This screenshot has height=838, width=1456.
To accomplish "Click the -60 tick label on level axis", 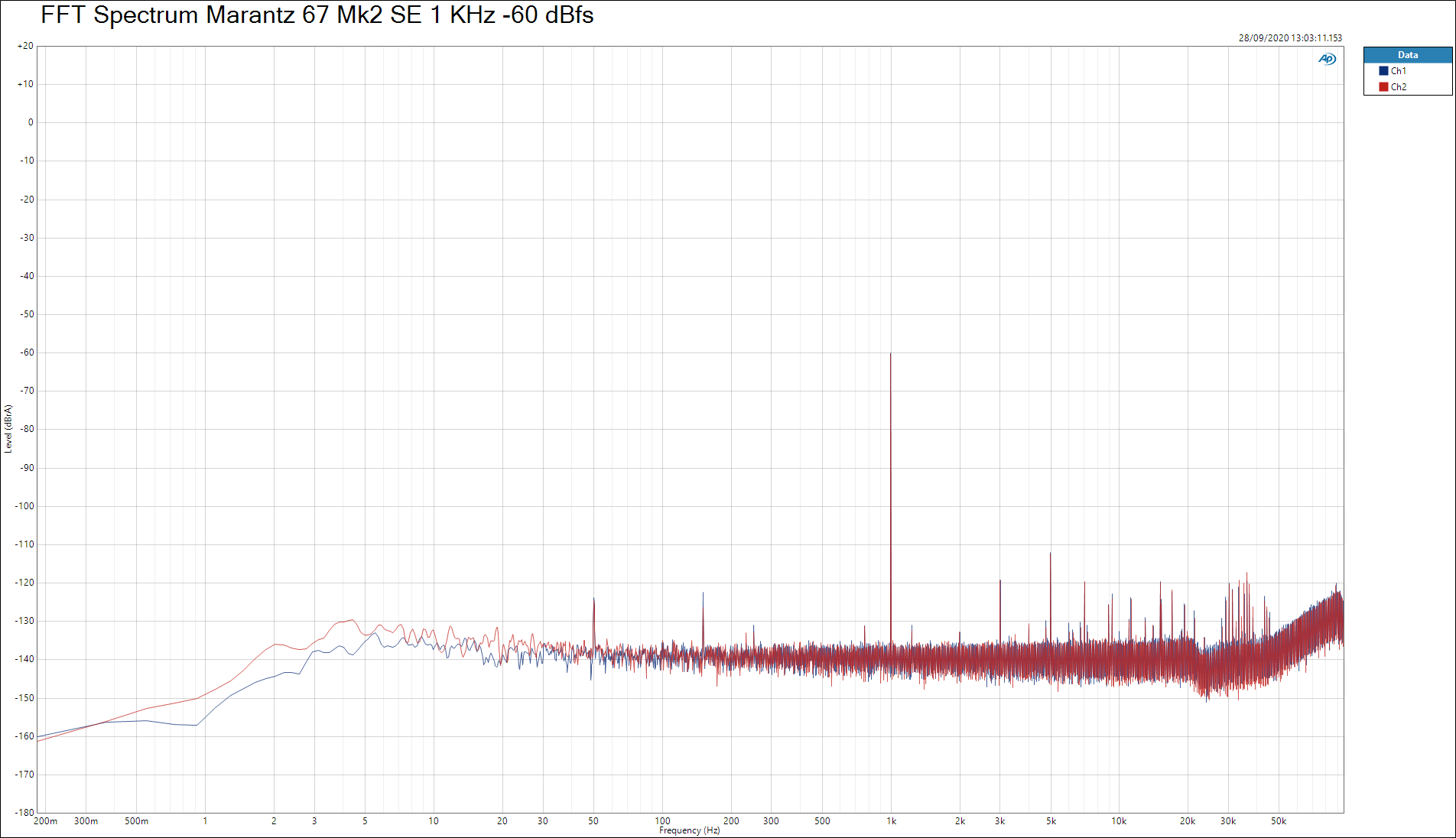I will pos(28,352).
